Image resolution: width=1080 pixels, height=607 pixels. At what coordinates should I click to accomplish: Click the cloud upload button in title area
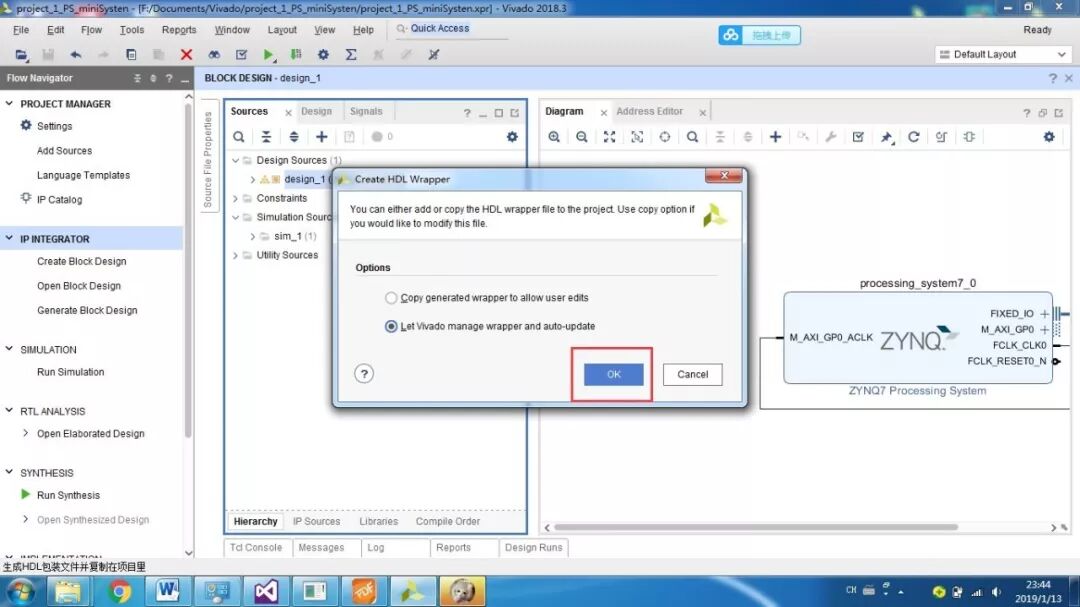759,35
